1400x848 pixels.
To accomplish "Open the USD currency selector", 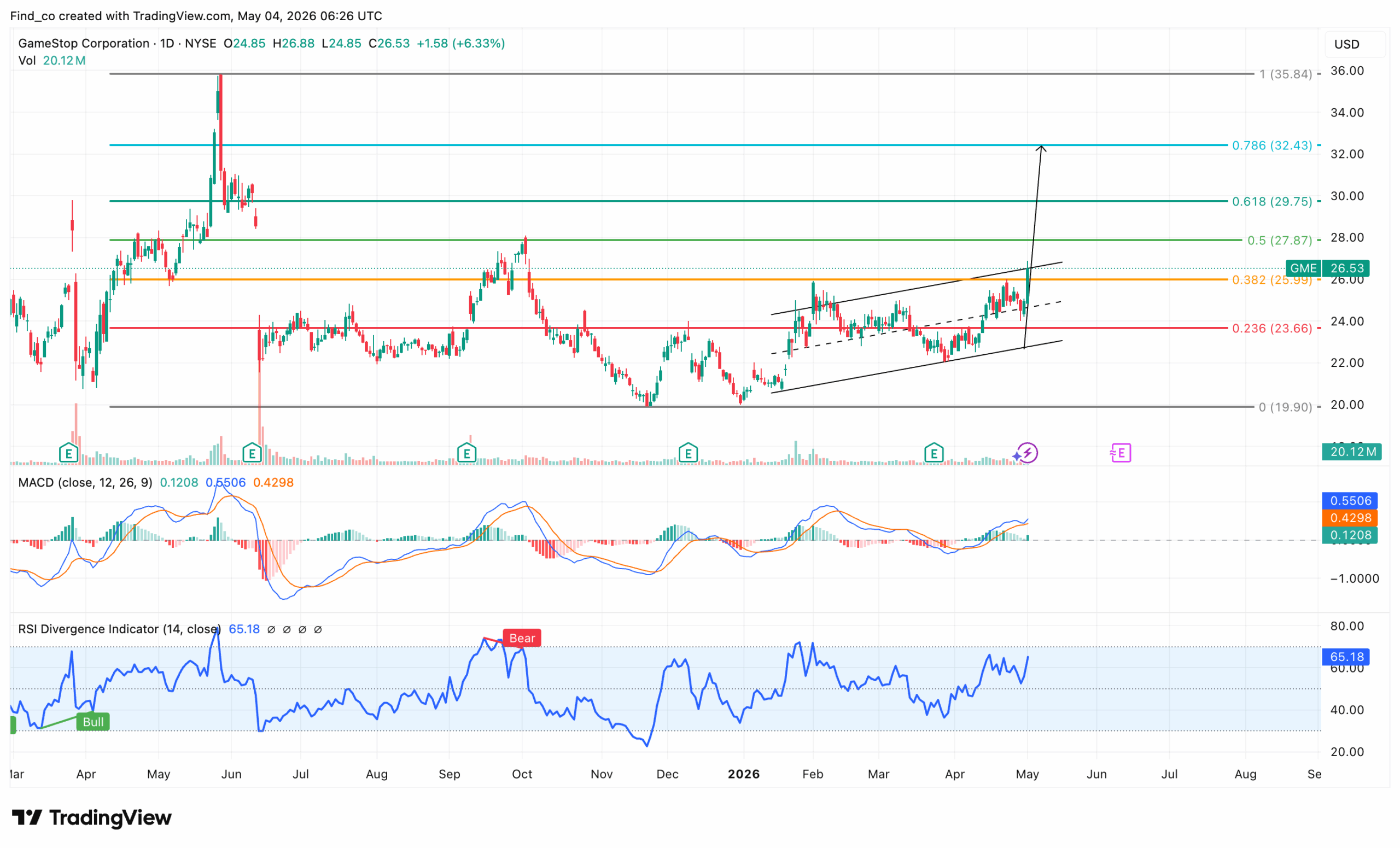I will point(1355,44).
